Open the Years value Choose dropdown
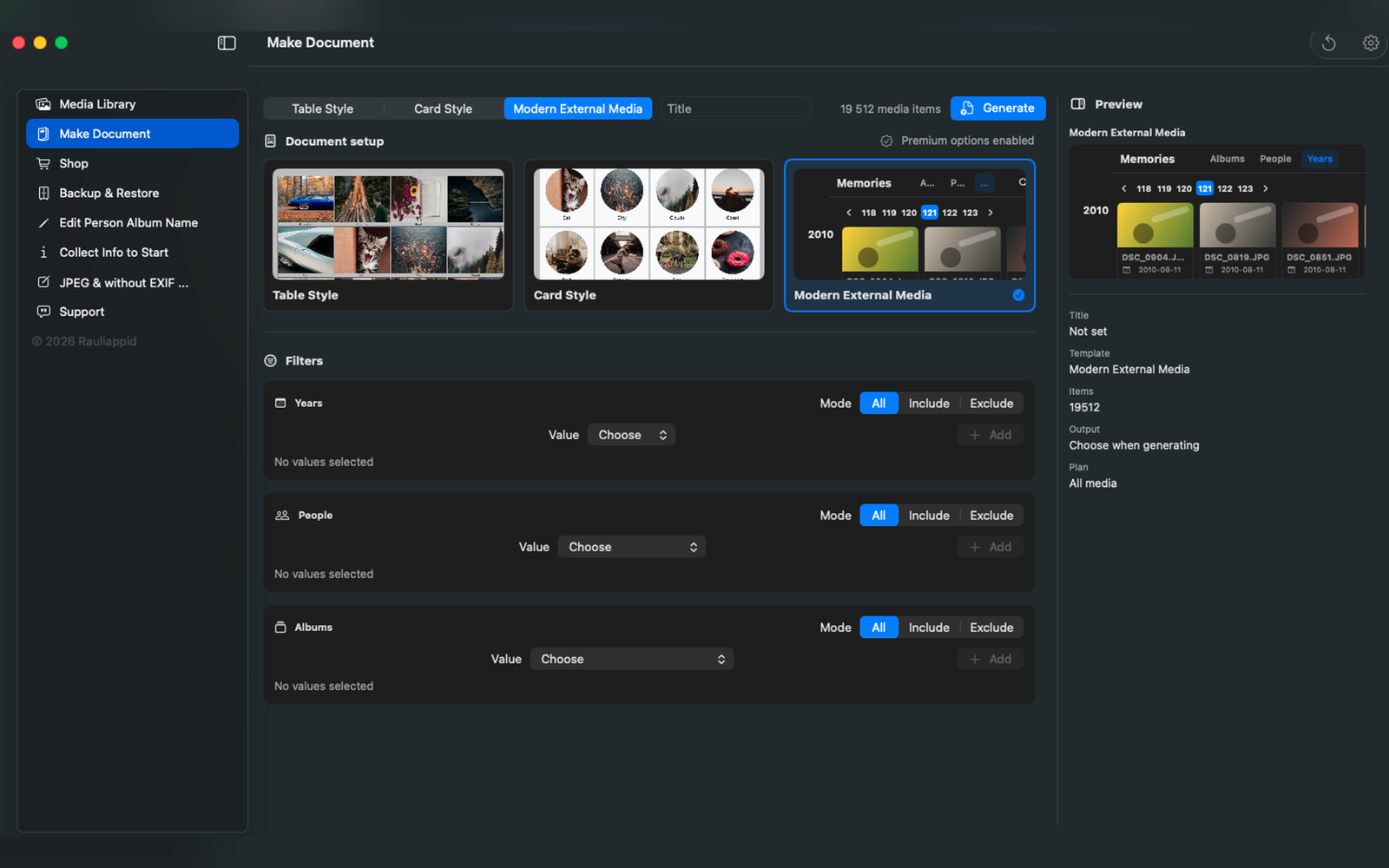This screenshot has height=868, width=1389. [631, 435]
